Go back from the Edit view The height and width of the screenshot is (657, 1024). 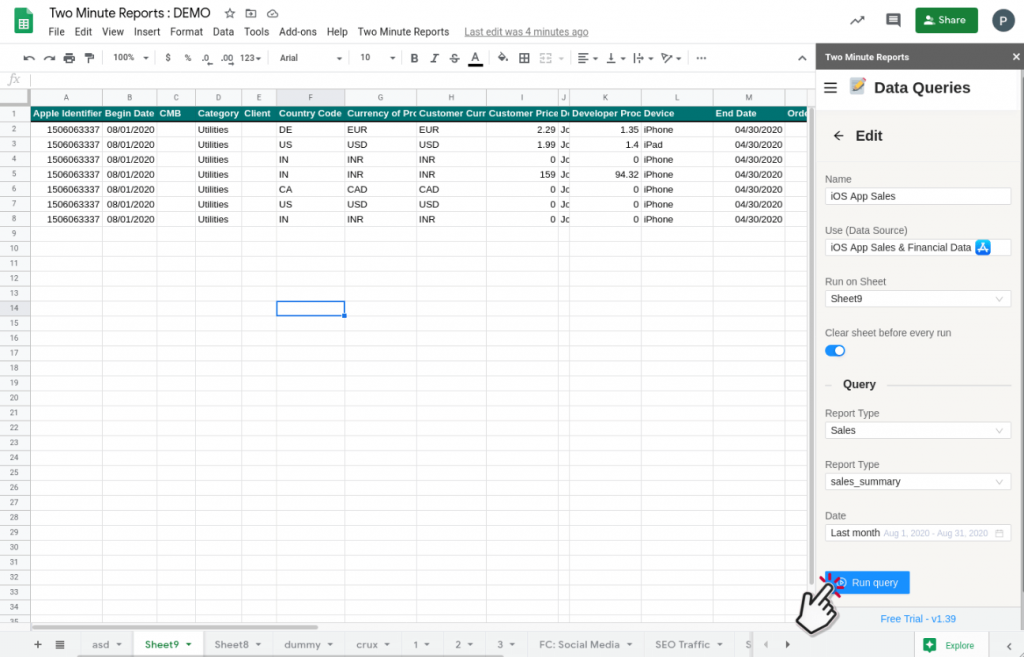tap(839, 136)
